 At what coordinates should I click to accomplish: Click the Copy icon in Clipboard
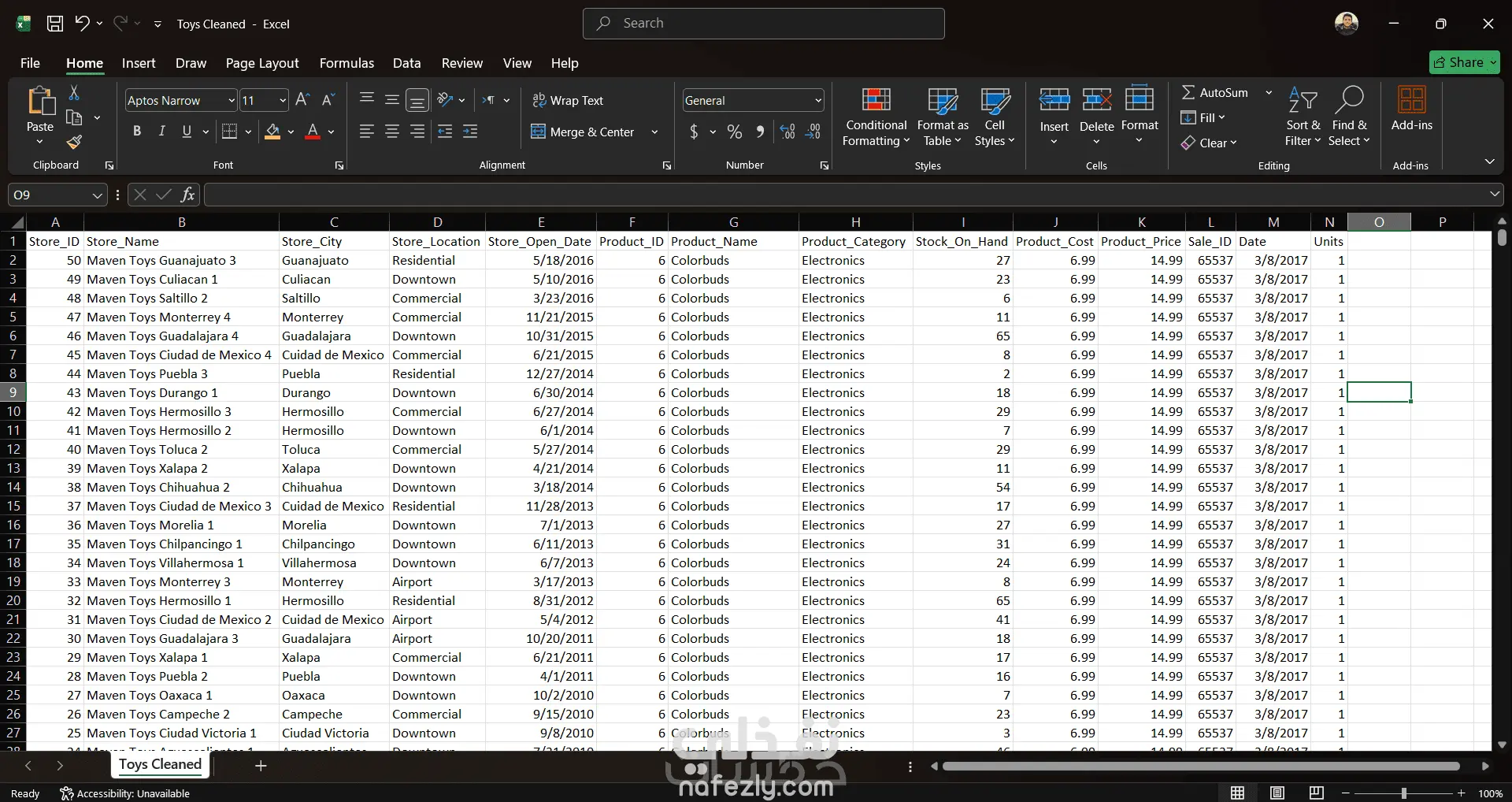tap(74, 117)
